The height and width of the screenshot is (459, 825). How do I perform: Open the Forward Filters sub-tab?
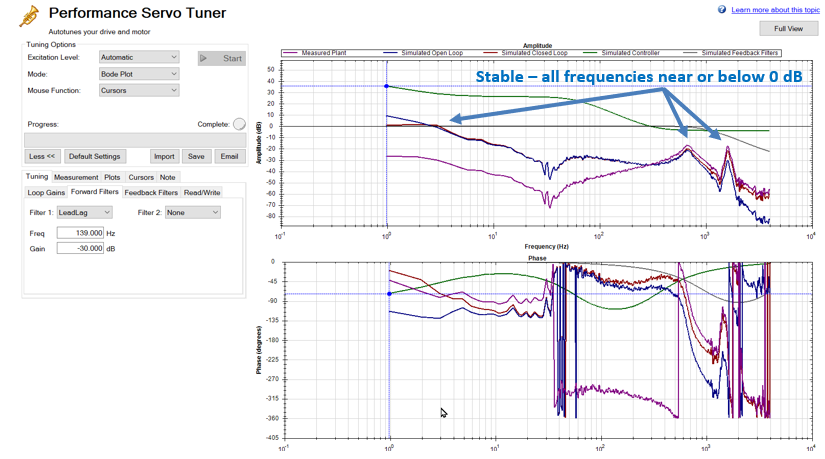click(95, 192)
